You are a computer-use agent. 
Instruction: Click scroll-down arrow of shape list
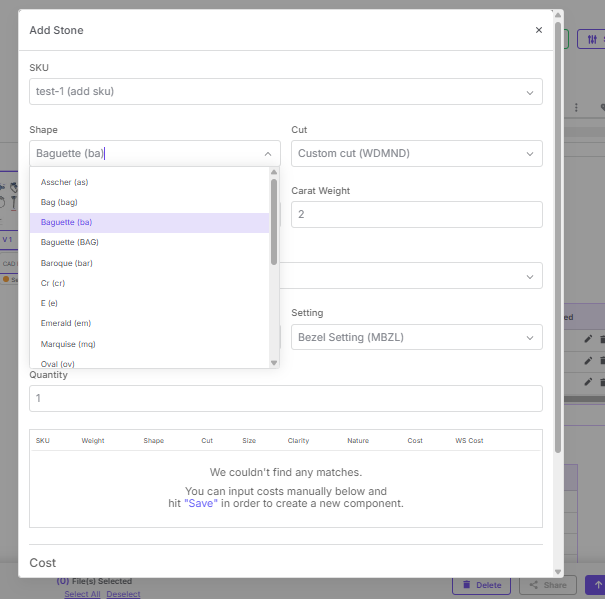(274, 362)
